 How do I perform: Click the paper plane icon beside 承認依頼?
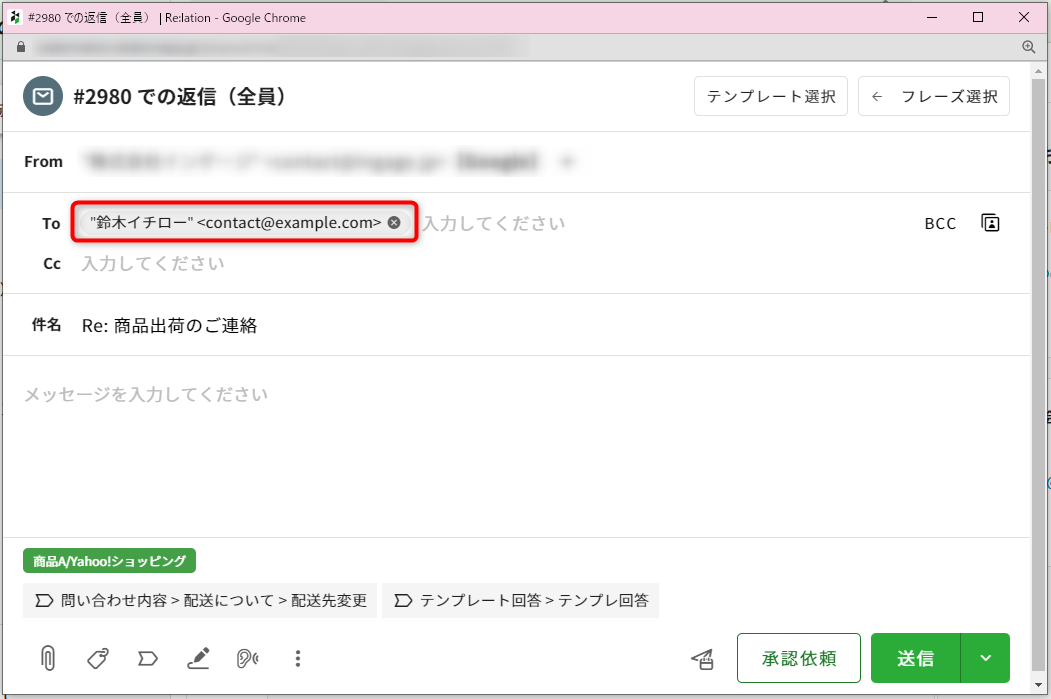pos(703,658)
